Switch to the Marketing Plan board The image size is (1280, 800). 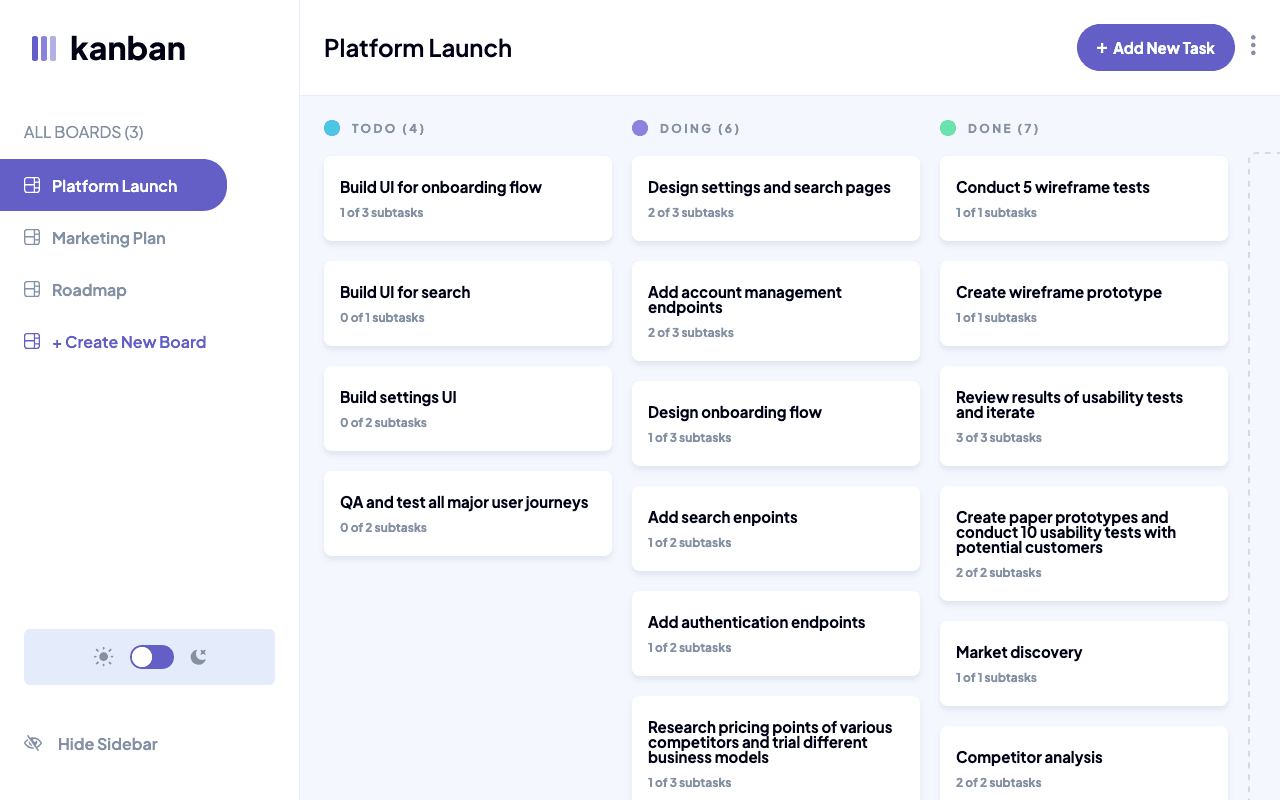tap(108, 237)
